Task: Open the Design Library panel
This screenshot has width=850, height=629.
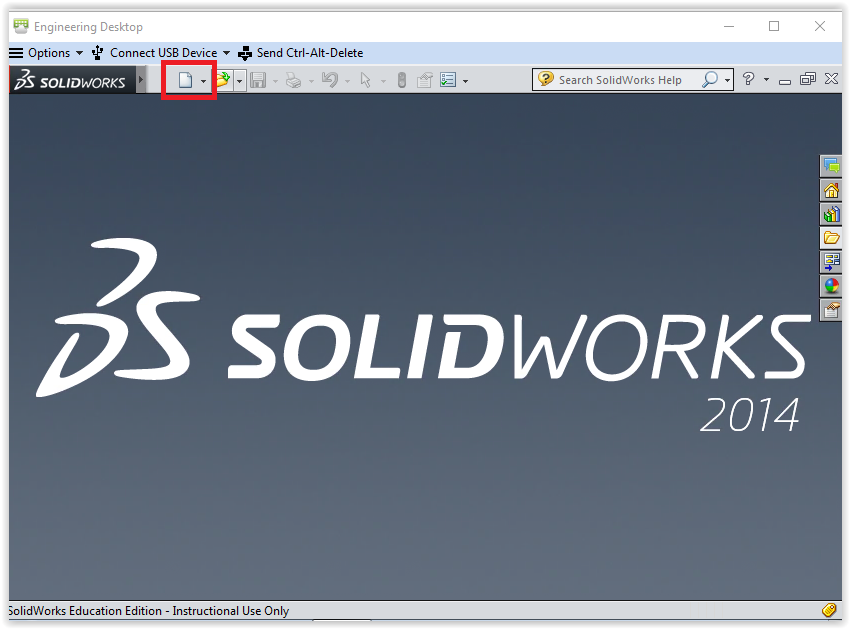Action: click(x=831, y=214)
